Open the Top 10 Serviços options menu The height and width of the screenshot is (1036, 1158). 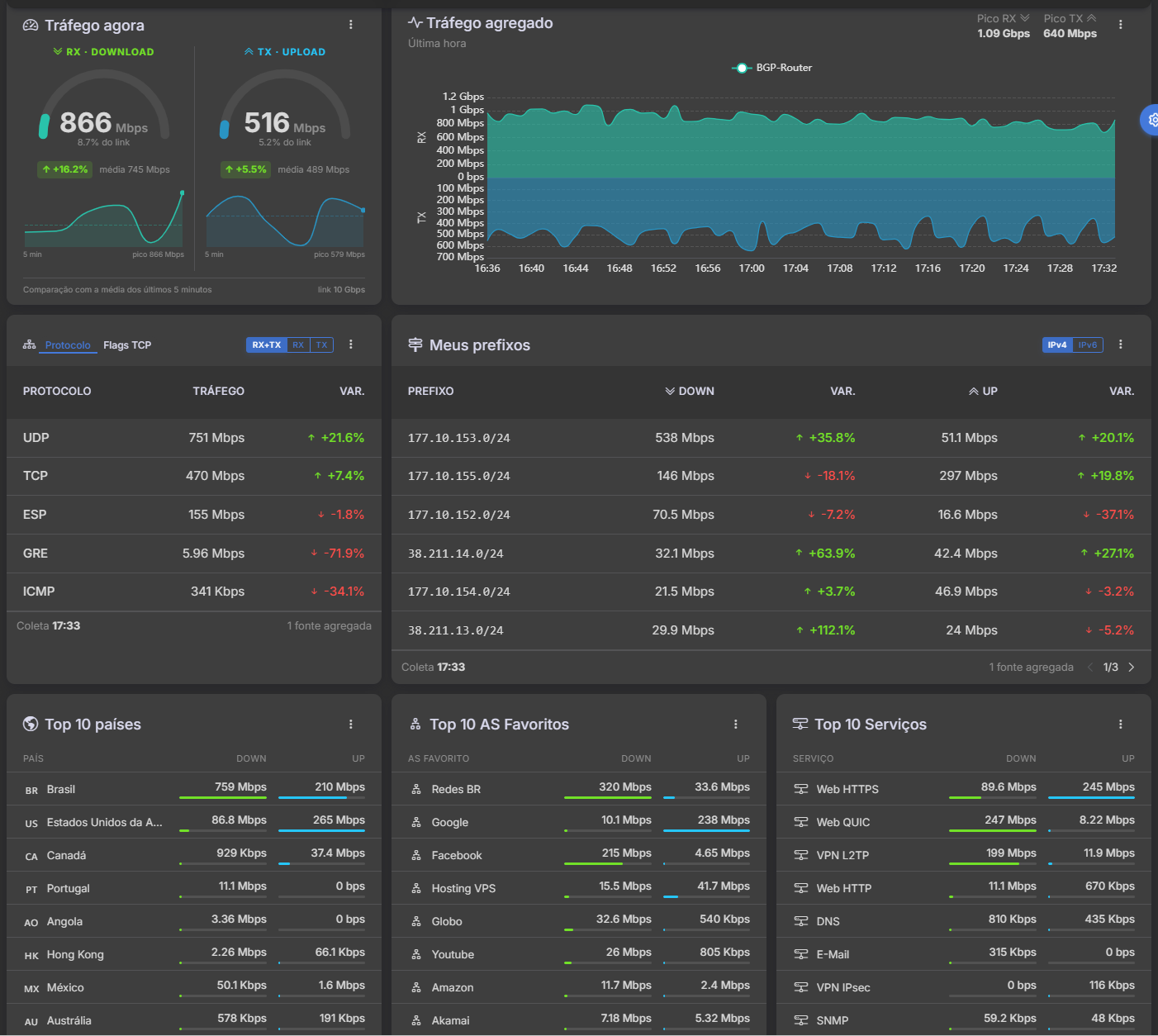(x=1121, y=725)
